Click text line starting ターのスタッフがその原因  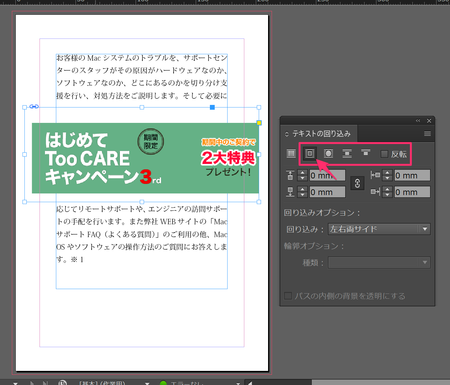pyautogui.click(x=142, y=70)
